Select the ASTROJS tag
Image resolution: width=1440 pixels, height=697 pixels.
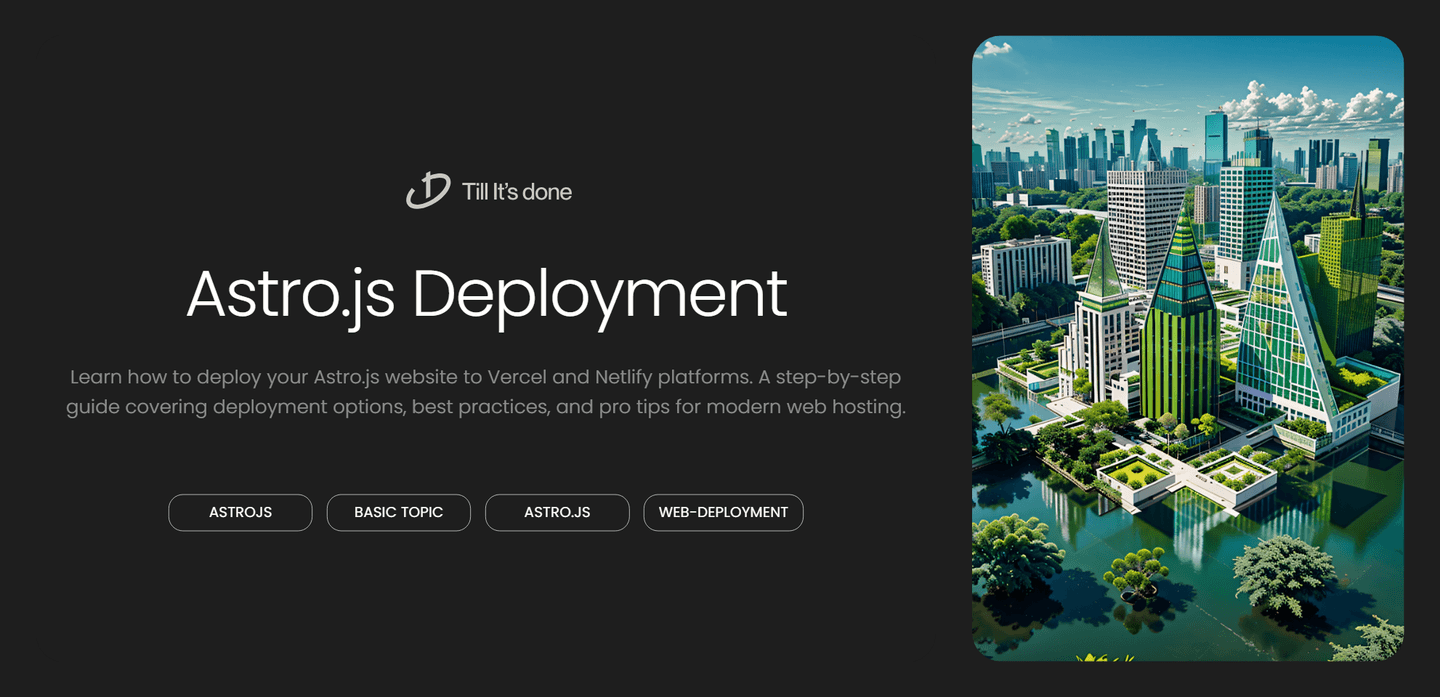point(240,512)
